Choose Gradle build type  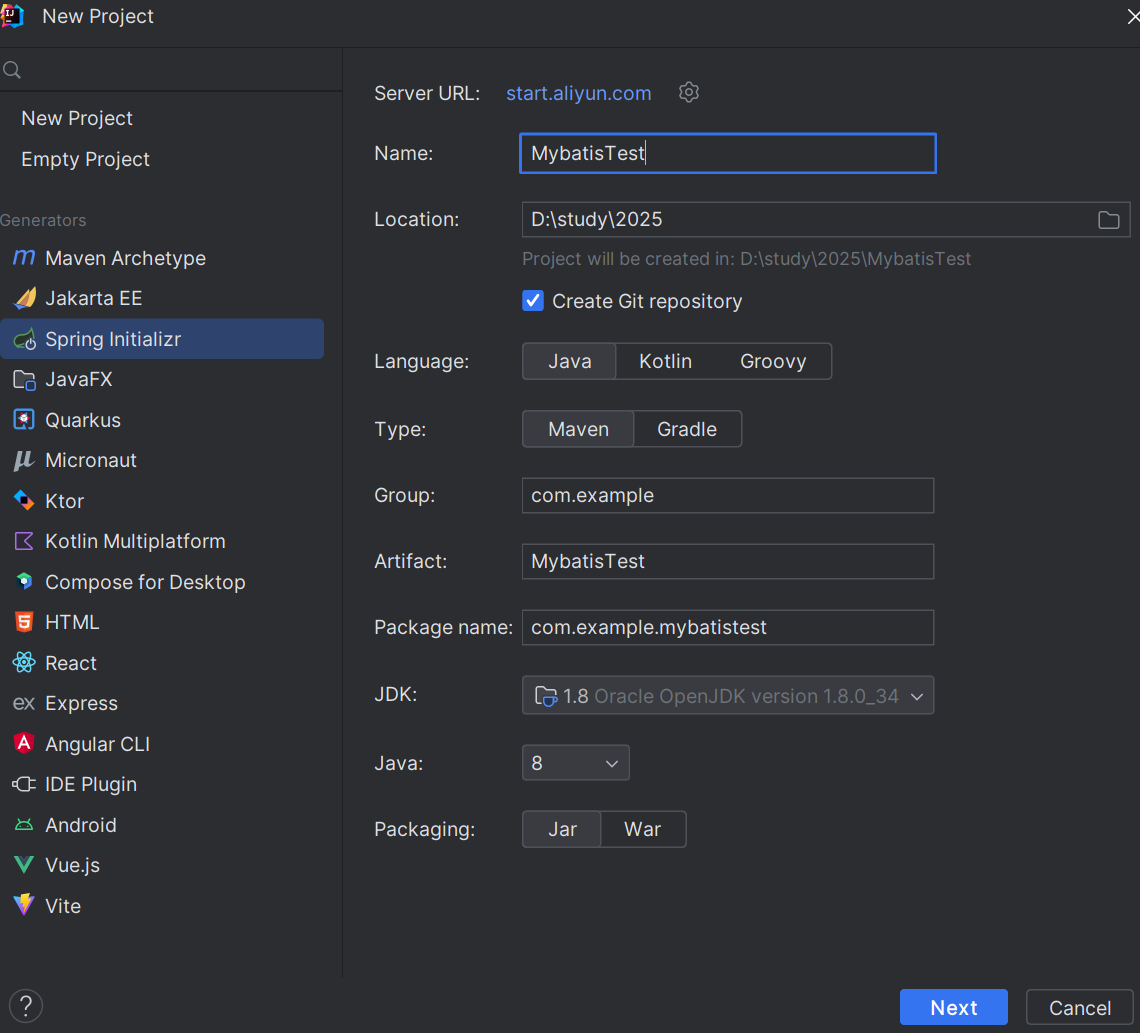click(x=687, y=429)
